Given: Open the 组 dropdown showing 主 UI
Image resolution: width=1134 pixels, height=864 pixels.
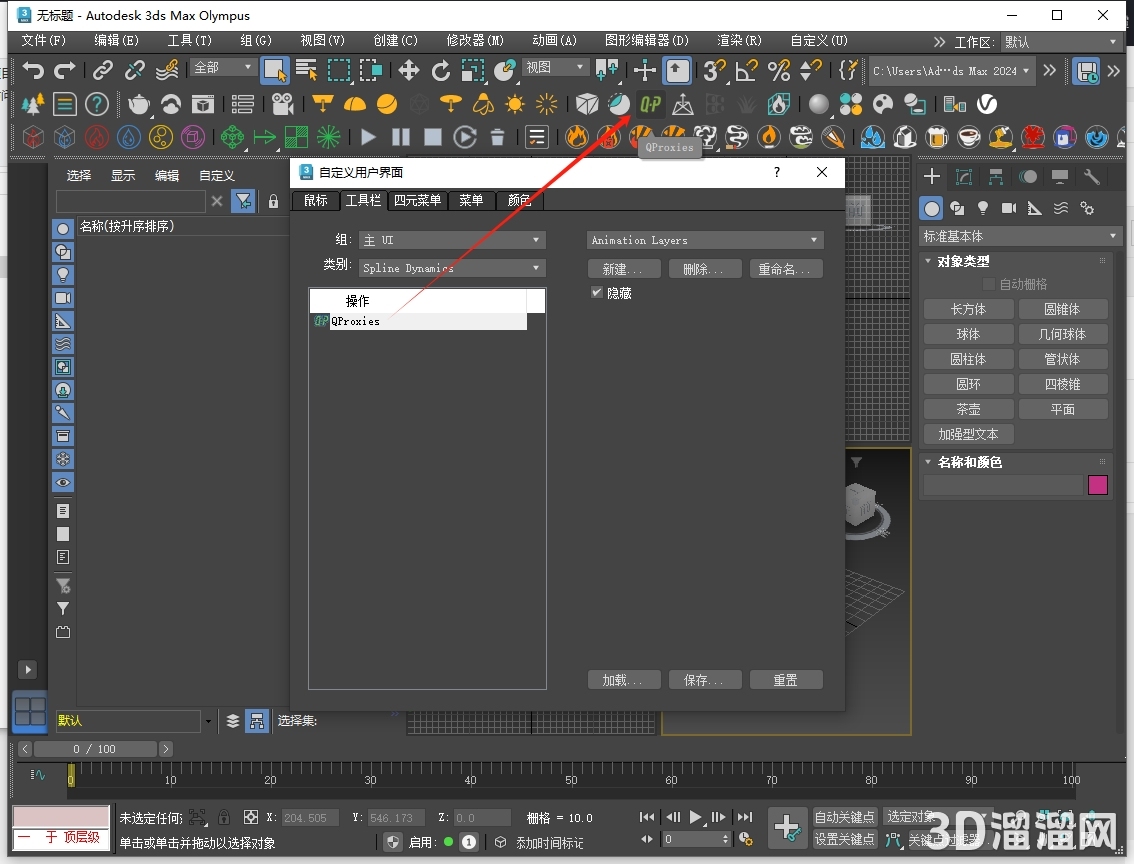Looking at the screenshot, I should 452,240.
